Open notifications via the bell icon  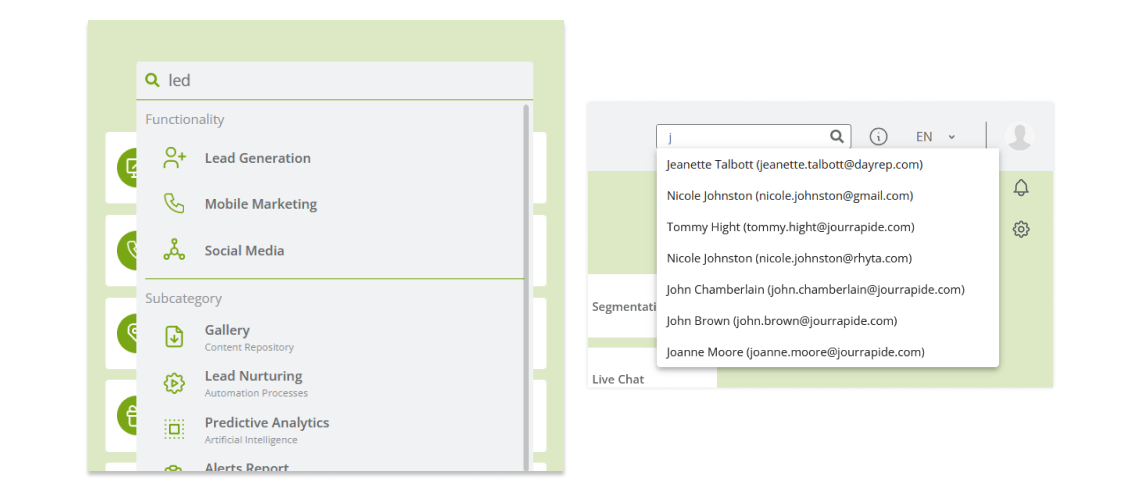tap(1021, 188)
